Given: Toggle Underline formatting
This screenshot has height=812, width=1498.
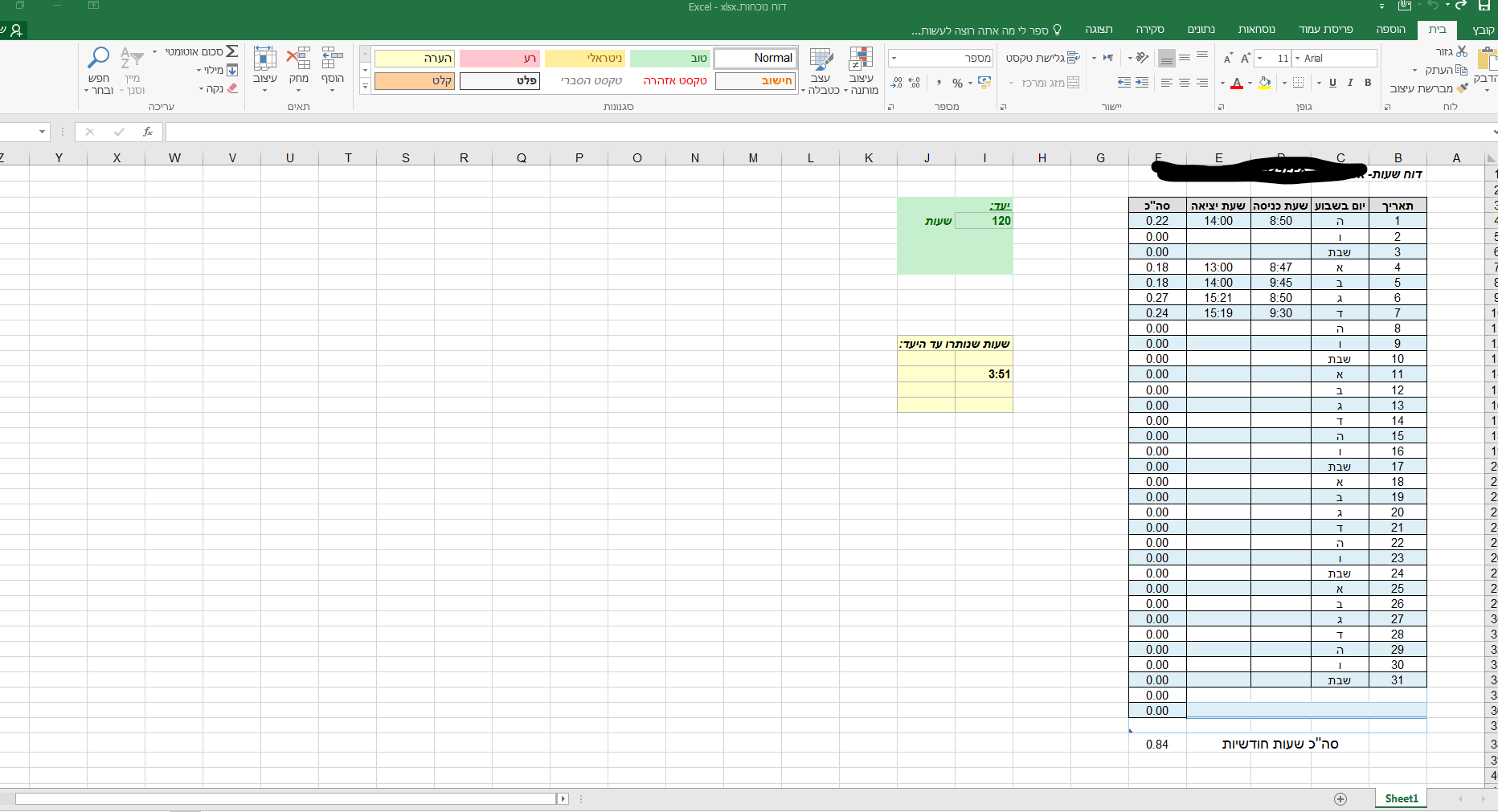Looking at the screenshot, I should [1332, 83].
